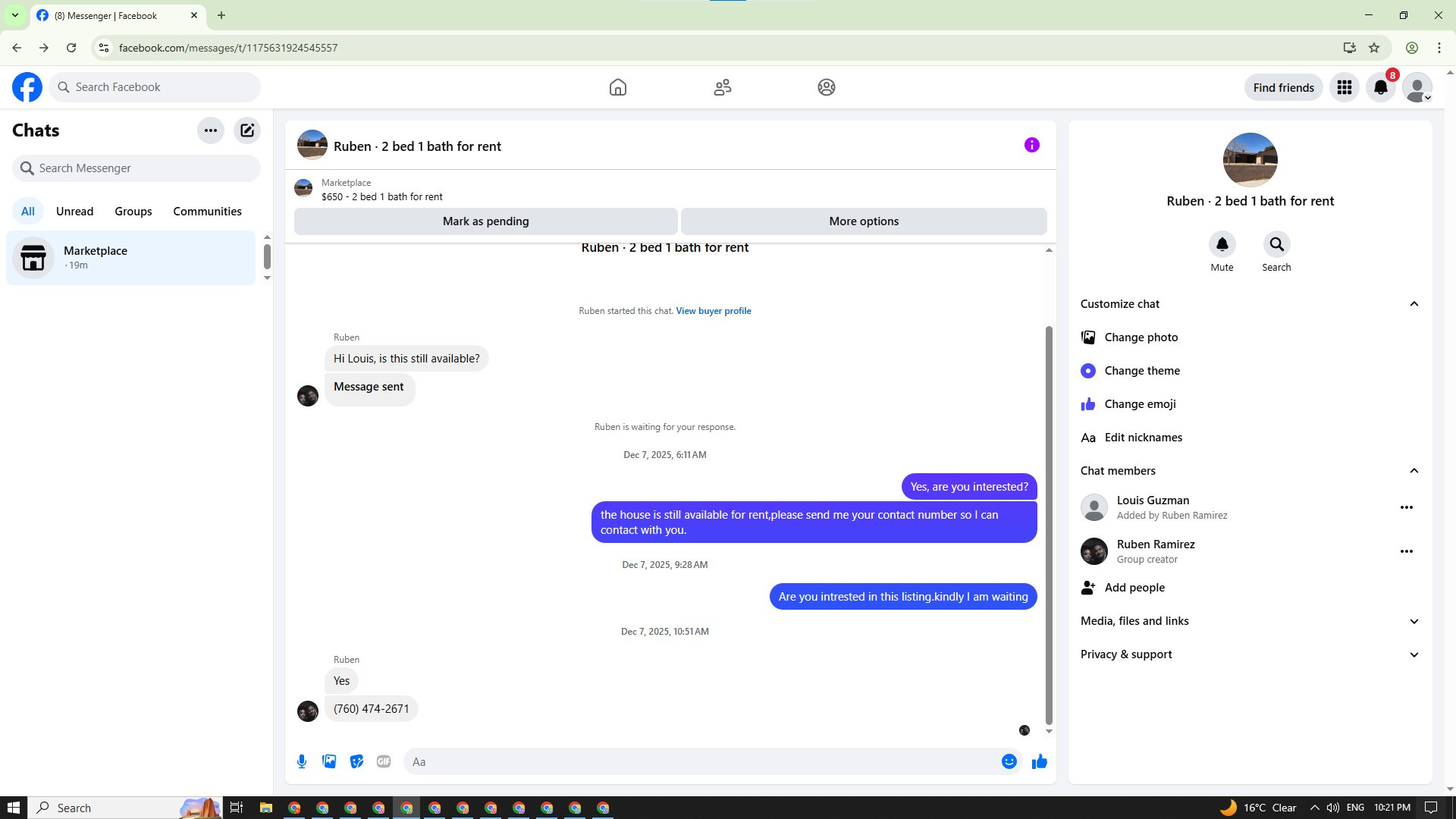The image size is (1456, 819).
Task: Switch to the Unread chats tab
Action: pyautogui.click(x=74, y=212)
